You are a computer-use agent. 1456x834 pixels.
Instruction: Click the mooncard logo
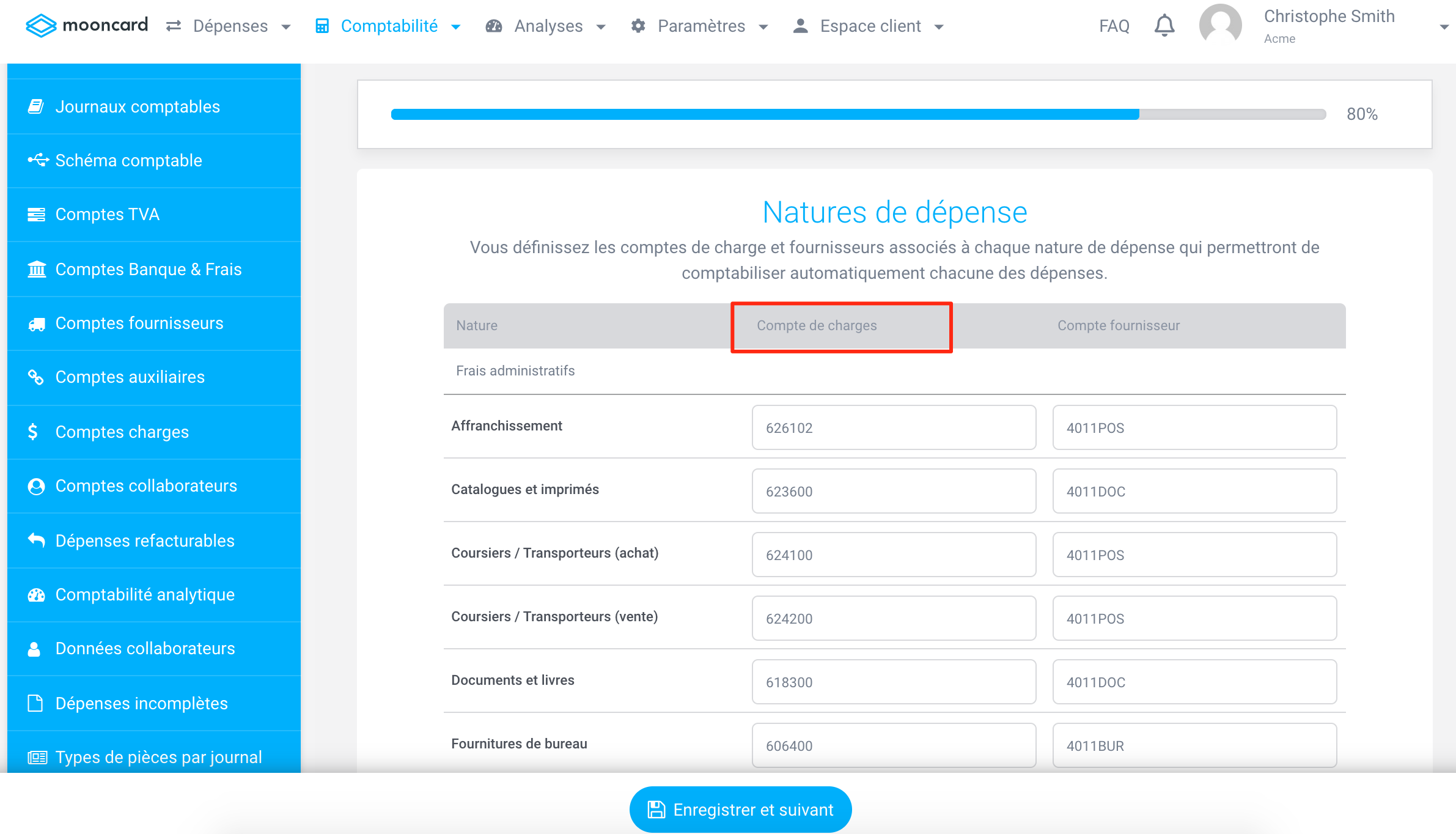(x=87, y=25)
